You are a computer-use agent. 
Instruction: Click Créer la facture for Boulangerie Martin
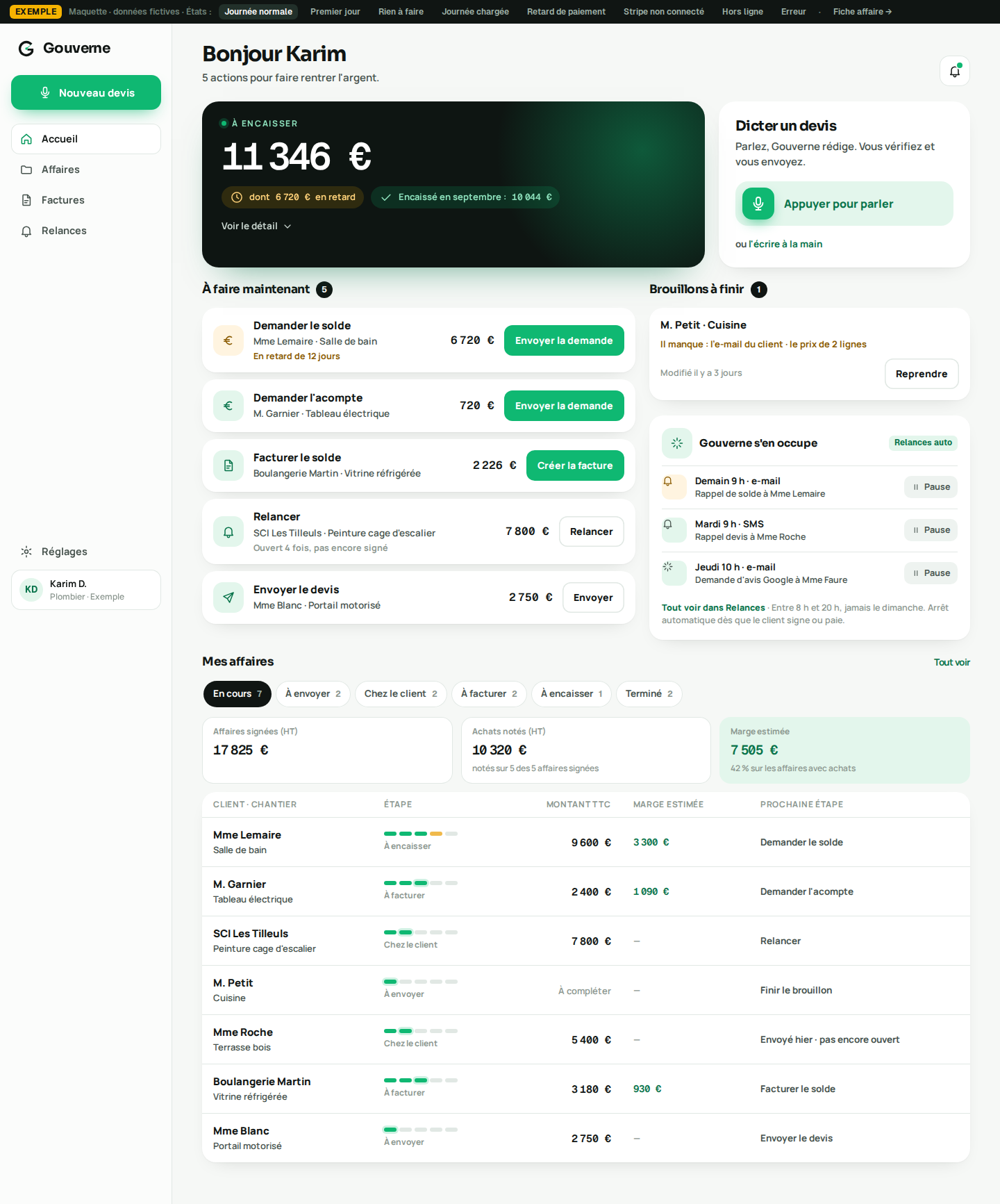(x=575, y=465)
